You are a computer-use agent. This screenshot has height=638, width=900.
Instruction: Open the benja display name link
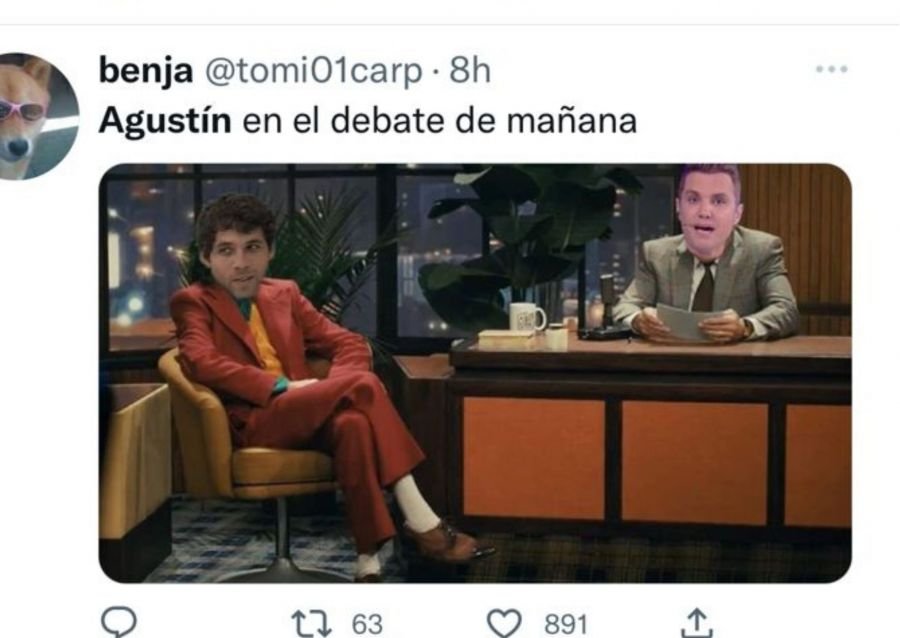point(146,70)
